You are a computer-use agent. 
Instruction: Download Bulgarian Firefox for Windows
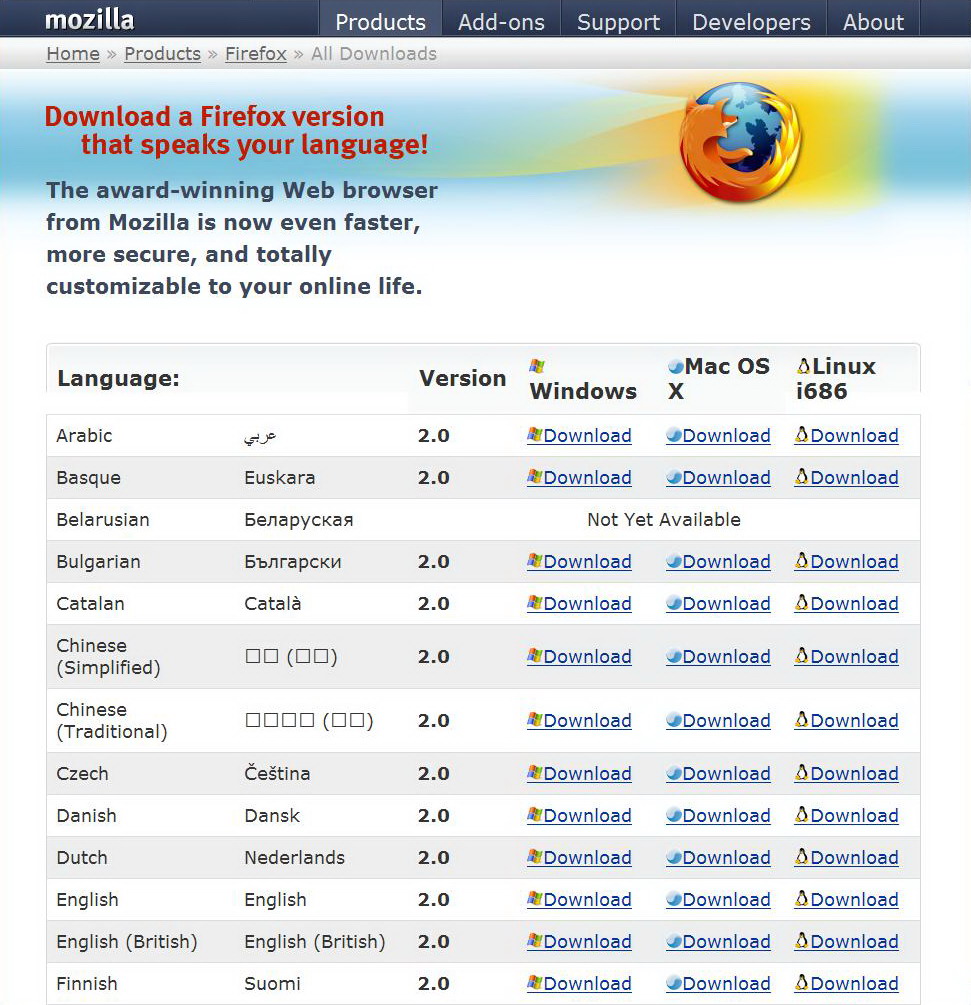click(x=579, y=561)
